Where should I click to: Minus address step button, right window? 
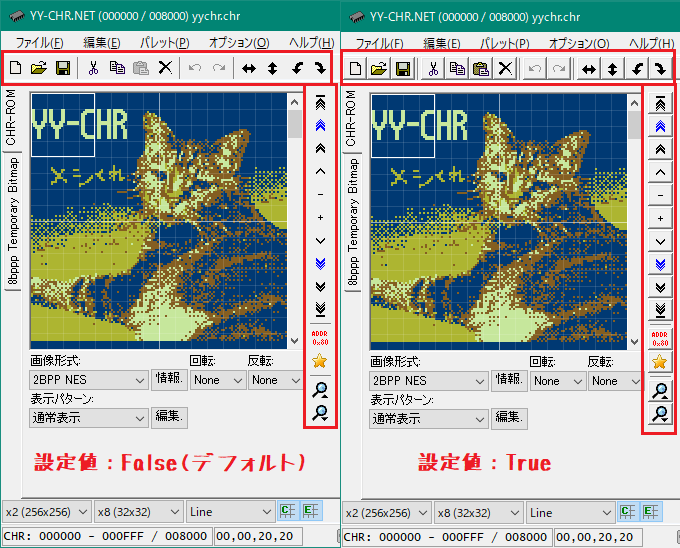coord(660,195)
